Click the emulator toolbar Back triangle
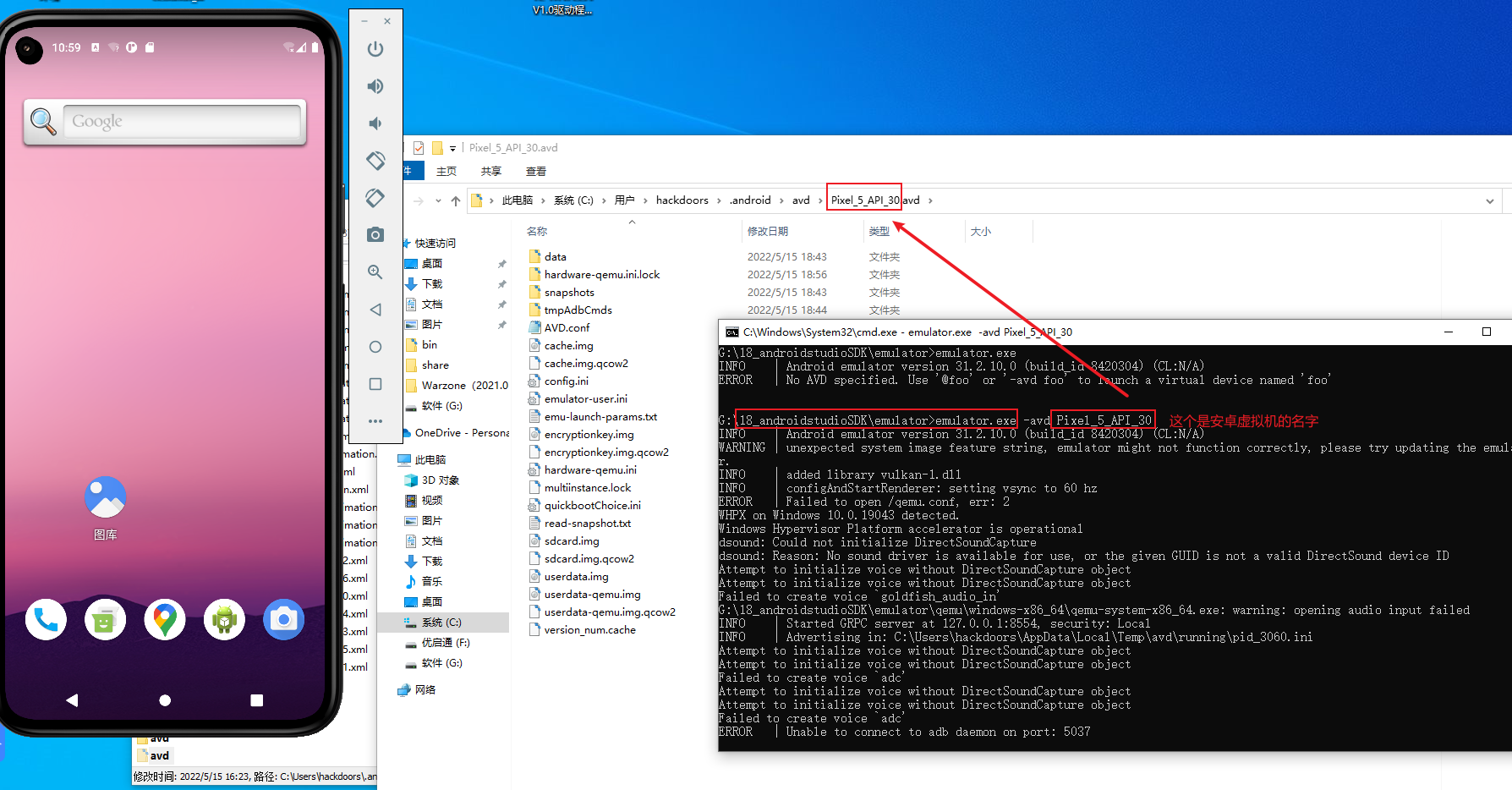The image size is (1512, 790). tap(375, 310)
